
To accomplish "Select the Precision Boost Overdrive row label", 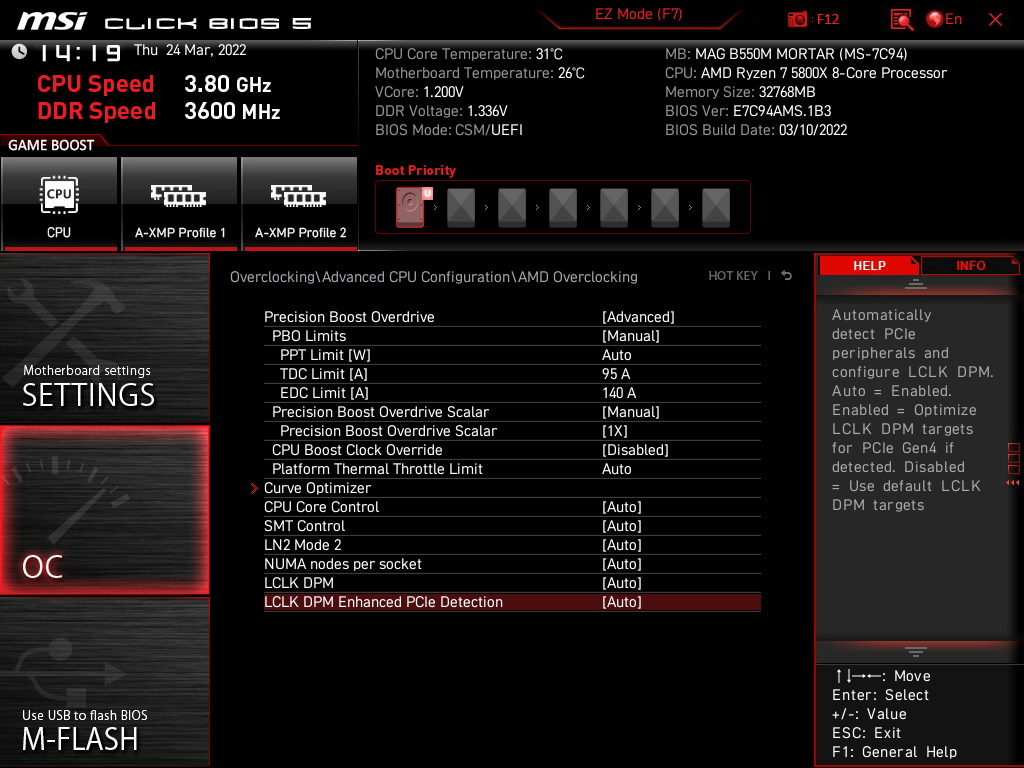I will [349, 317].
